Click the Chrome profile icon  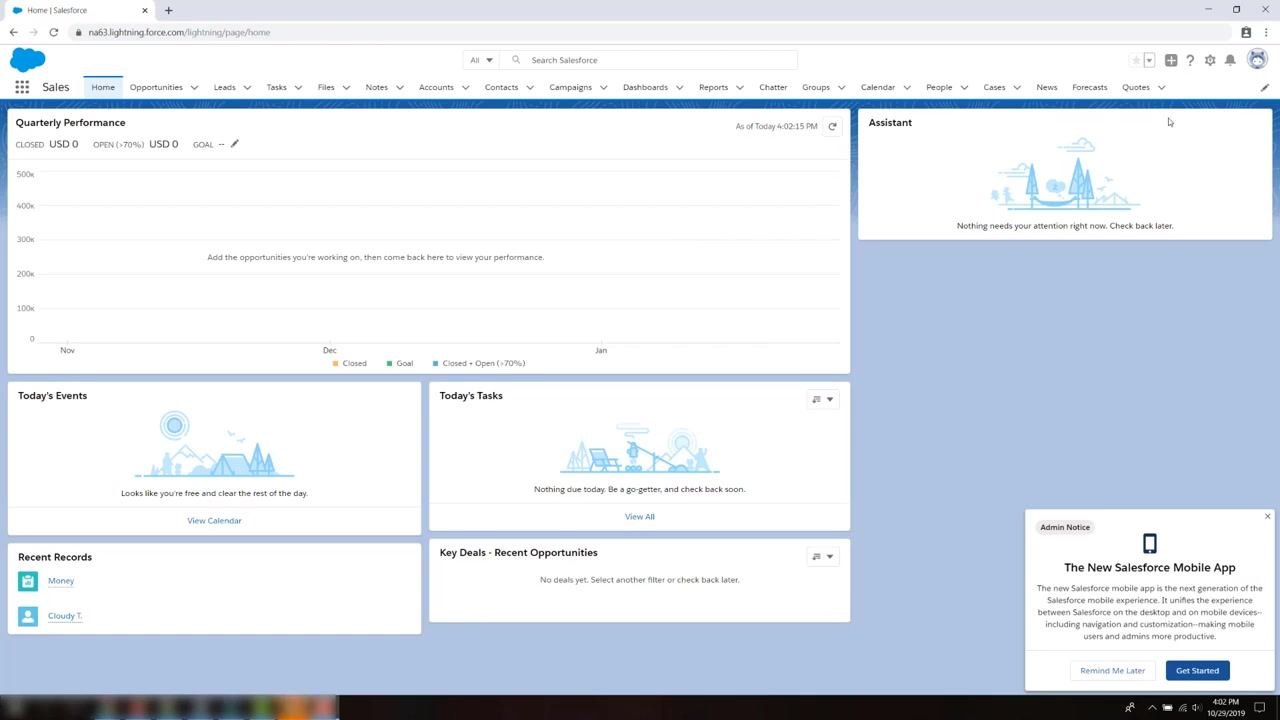(x=1246, y=32)
